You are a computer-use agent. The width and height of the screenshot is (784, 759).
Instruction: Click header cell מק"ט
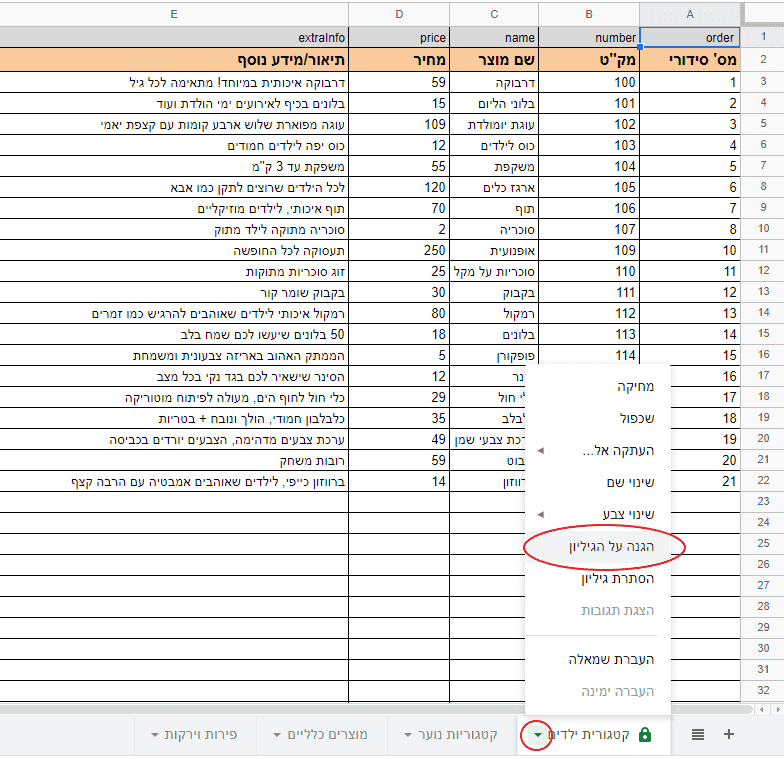[x=589, y=60]
